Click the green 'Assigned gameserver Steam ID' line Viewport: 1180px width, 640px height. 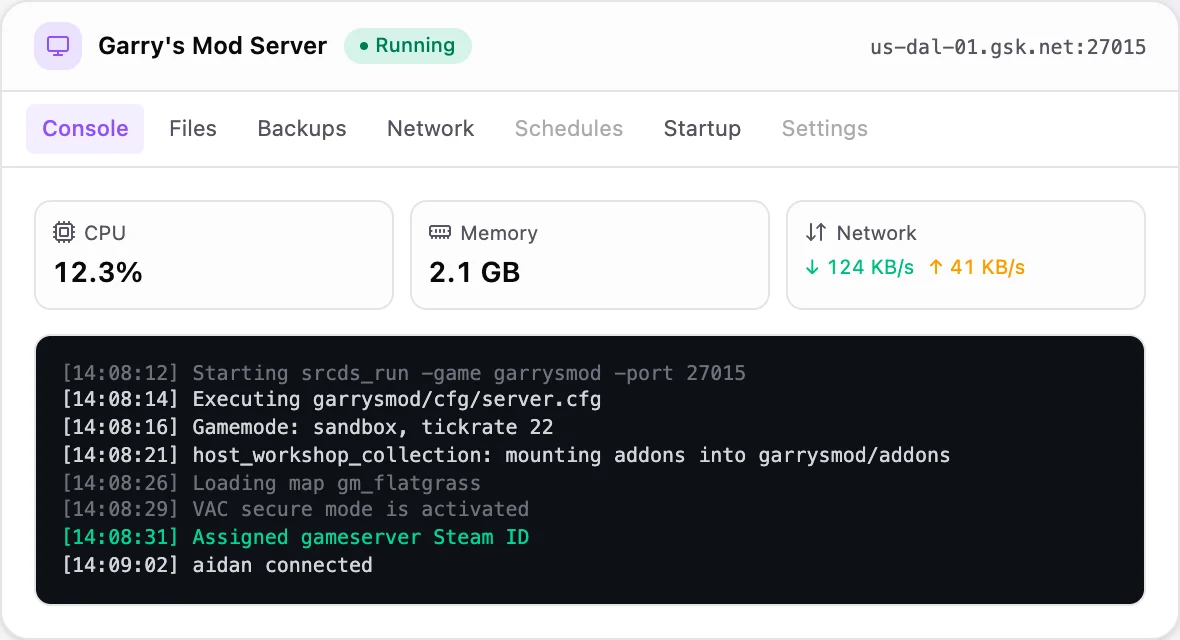click(x=296, y=537)
